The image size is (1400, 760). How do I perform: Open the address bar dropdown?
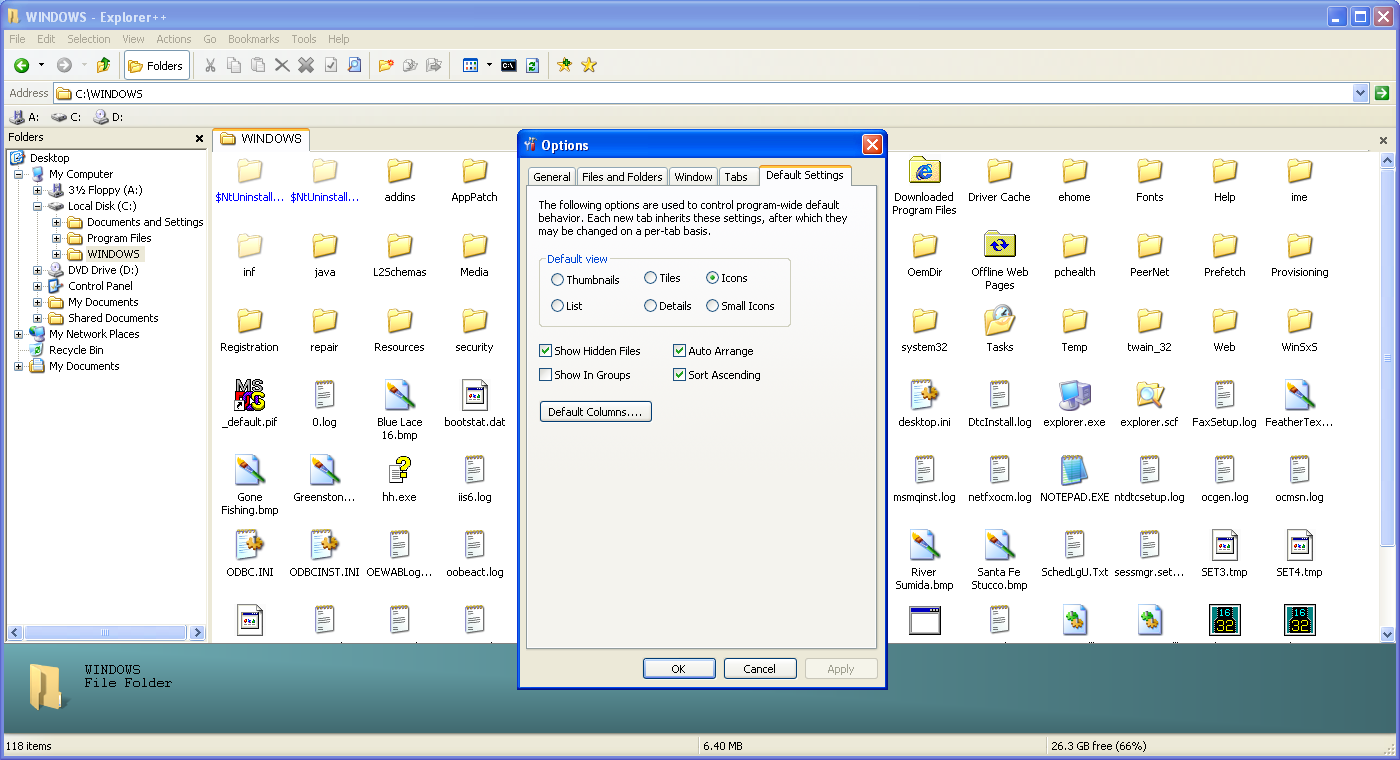pyautogui.click(x=1360, y=93)
